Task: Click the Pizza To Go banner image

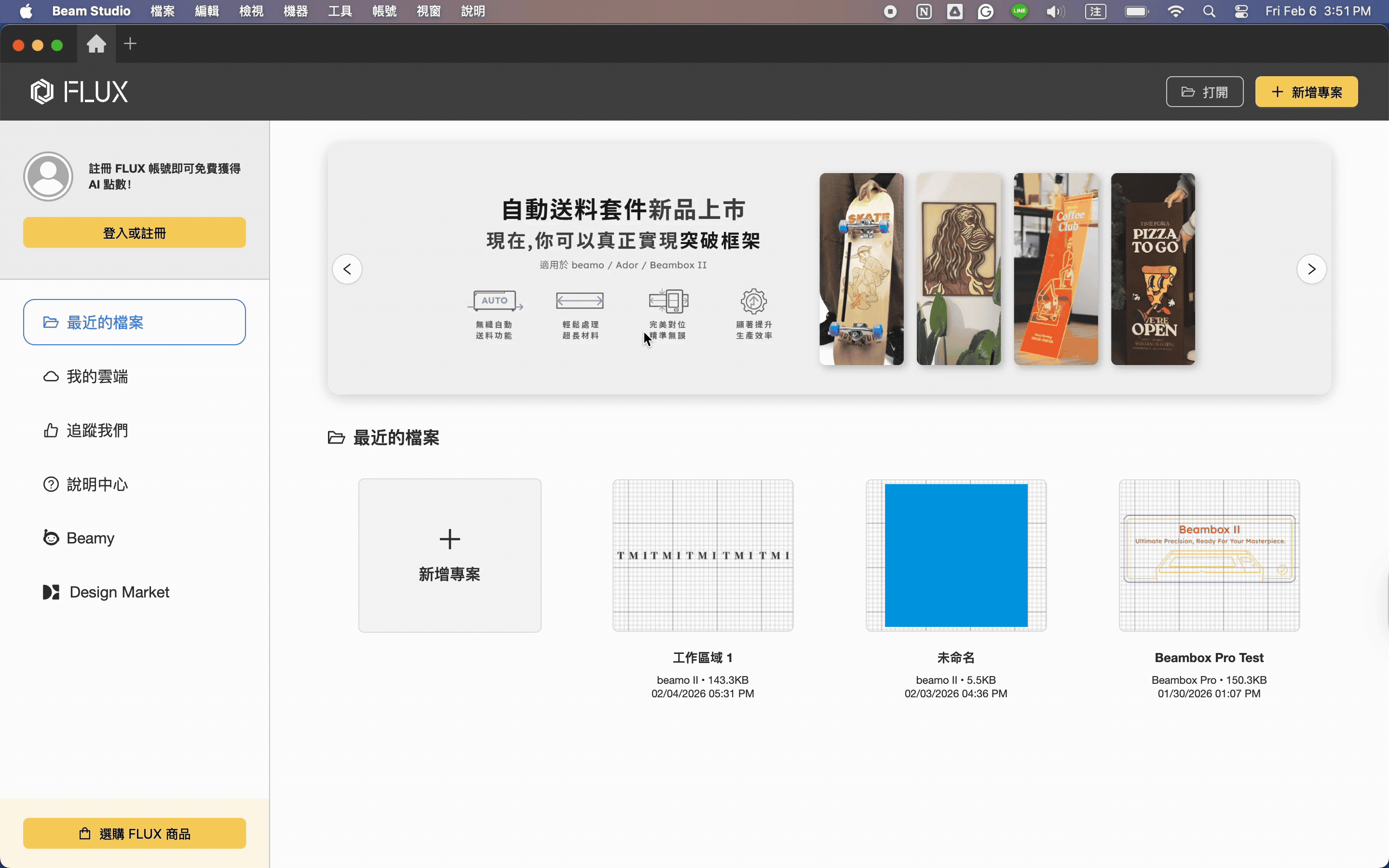Action: point(1153,269)
